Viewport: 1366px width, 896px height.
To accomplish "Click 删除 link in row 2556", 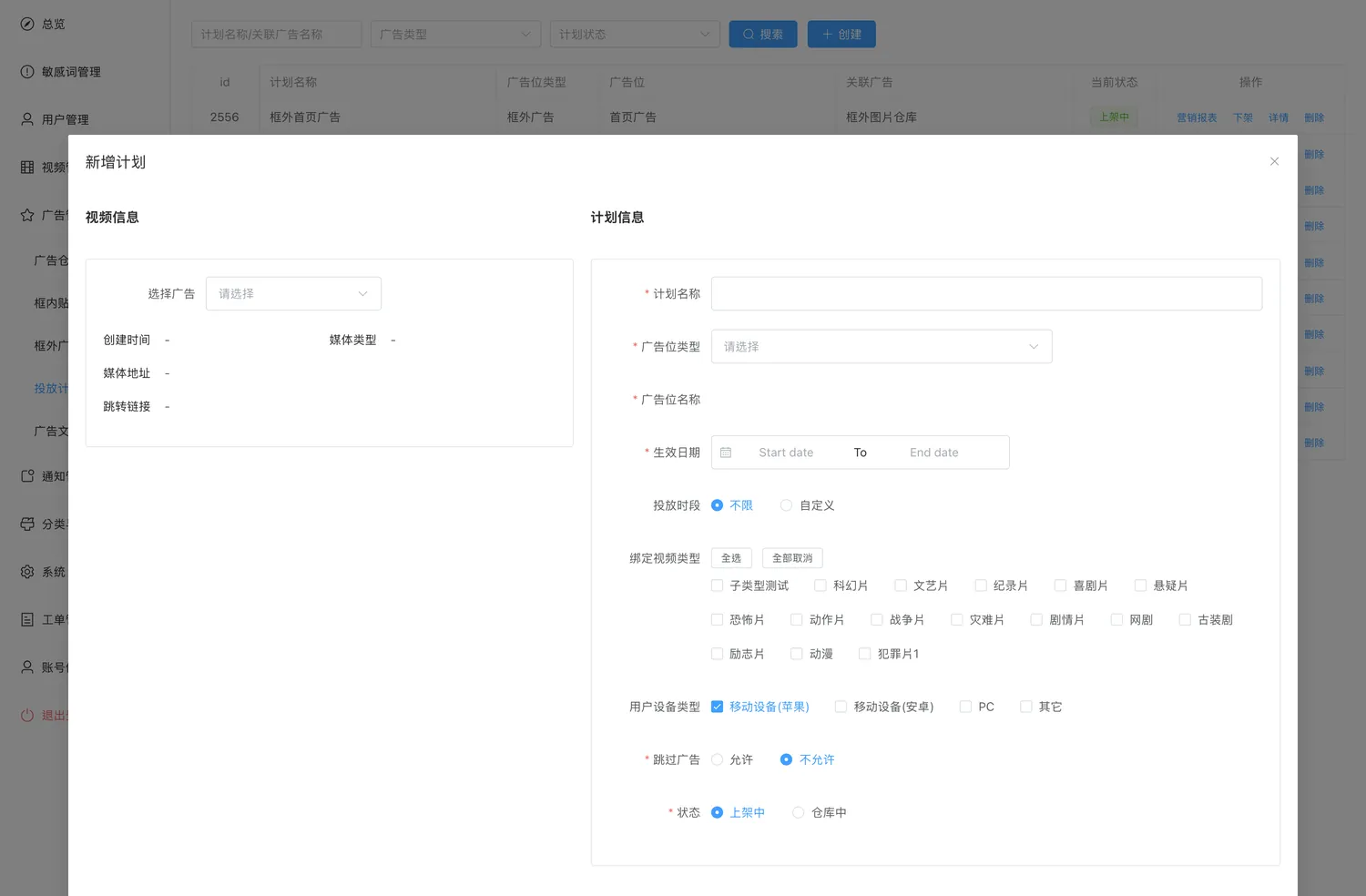I will point(1314,117).
